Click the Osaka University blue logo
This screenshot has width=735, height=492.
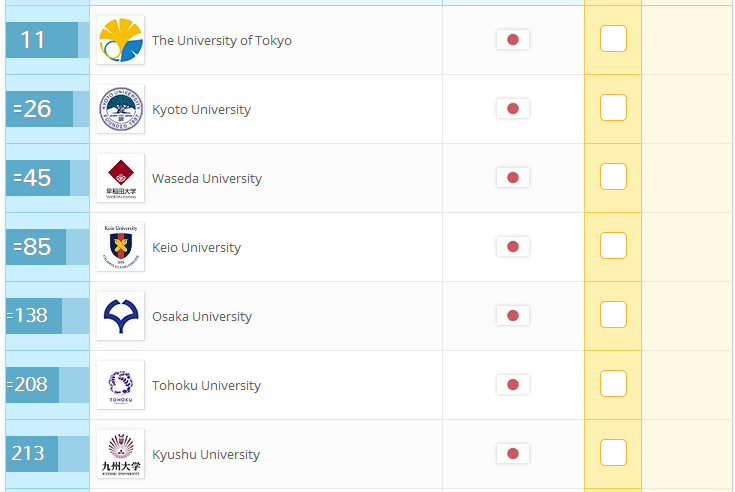[x=120, y=316]
